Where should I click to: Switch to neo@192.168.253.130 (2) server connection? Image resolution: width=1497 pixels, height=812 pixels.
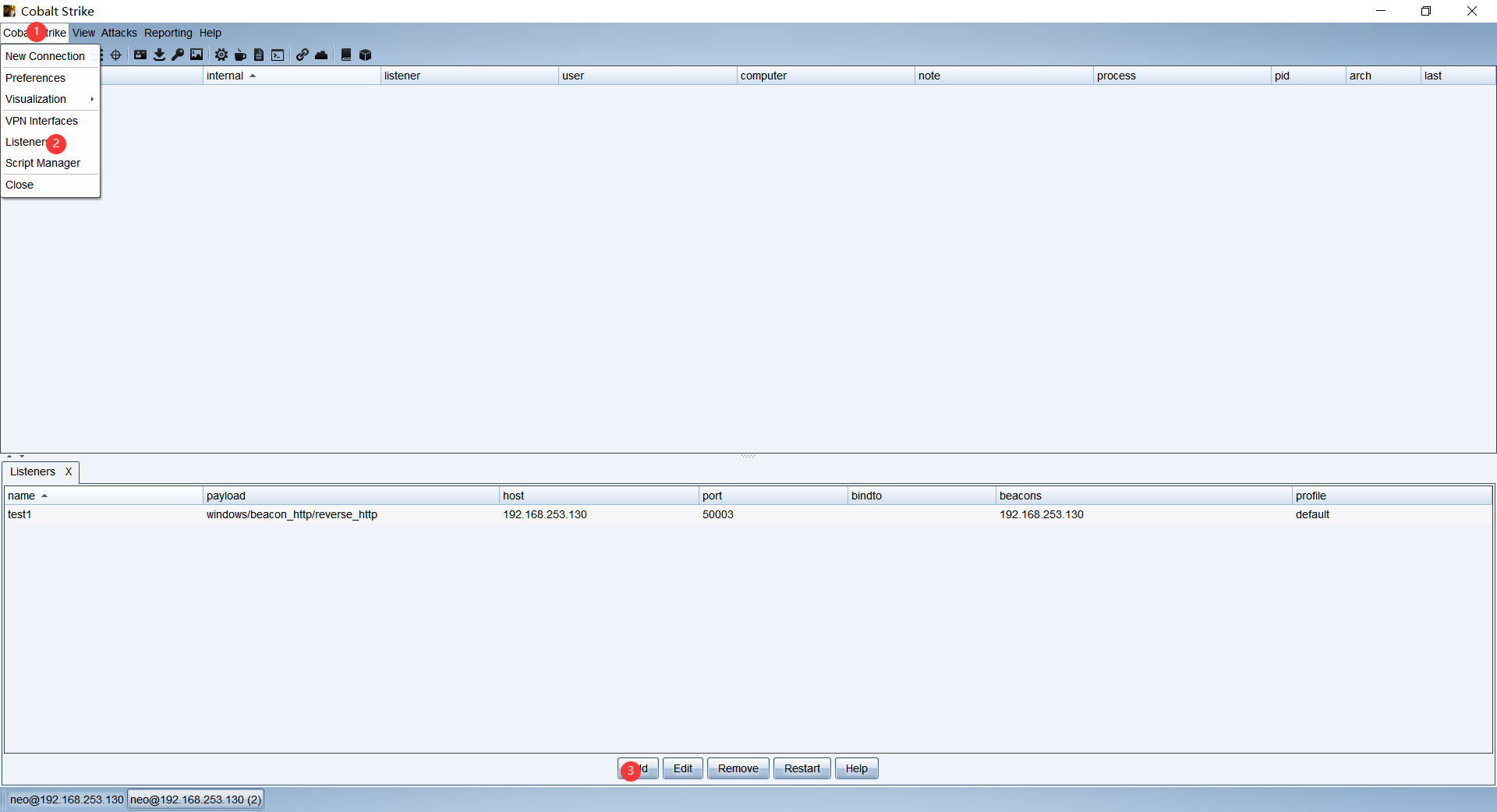click(x=196, y=800)
